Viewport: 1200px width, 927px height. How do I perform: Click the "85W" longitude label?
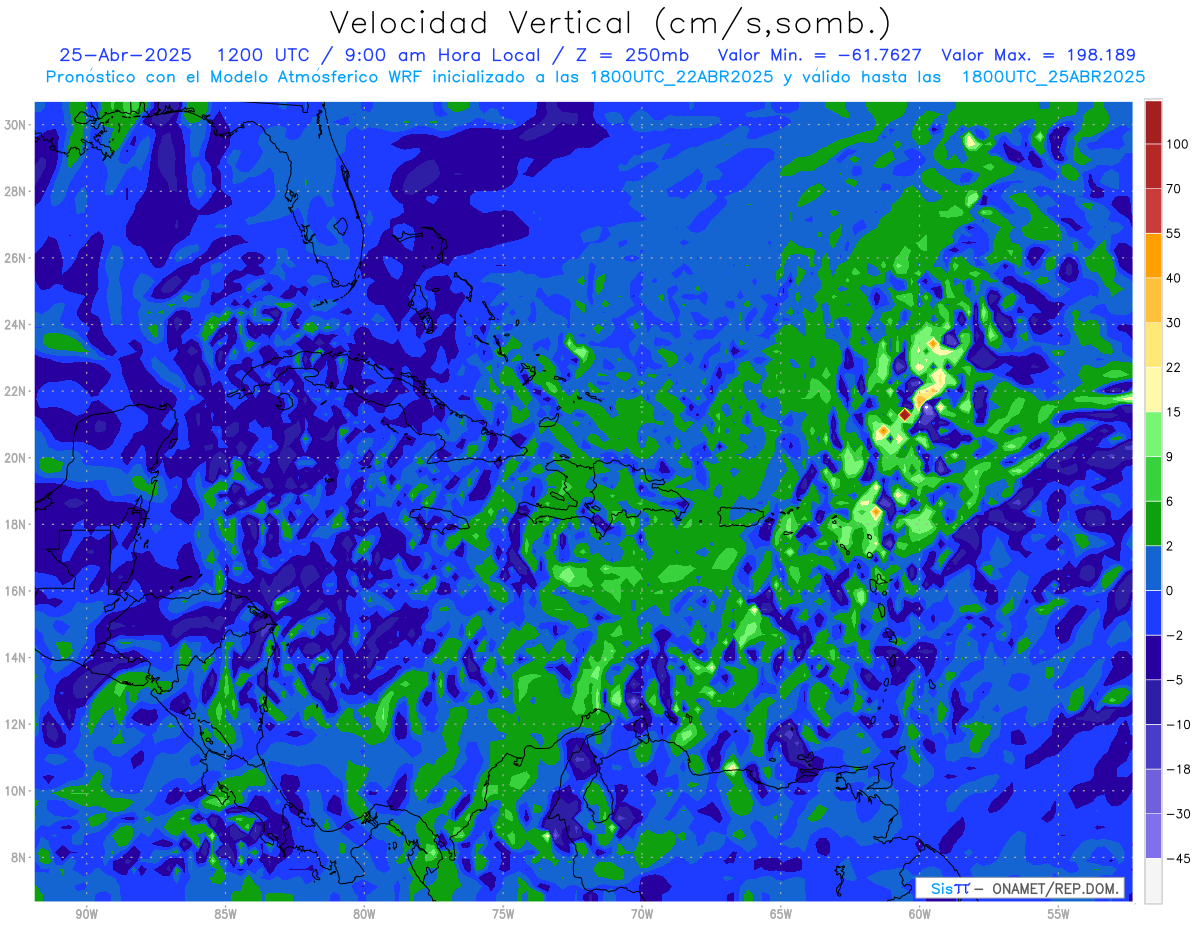coord(225,915)
